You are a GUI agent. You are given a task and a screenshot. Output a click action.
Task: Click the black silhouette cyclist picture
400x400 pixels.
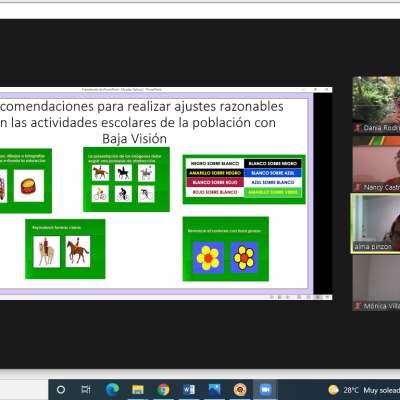coord(123,194)
